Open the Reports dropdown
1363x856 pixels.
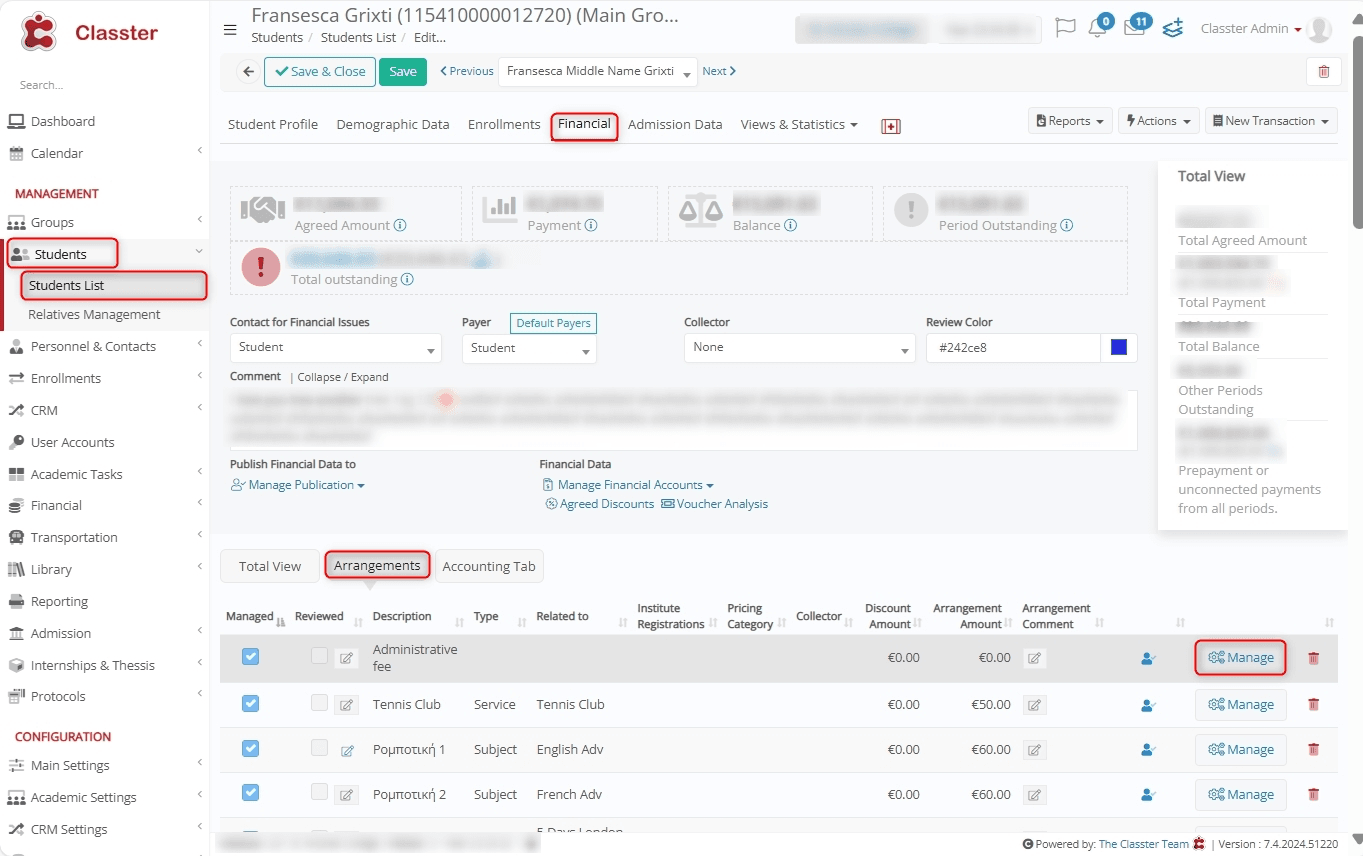click(x=1070, y=121)
